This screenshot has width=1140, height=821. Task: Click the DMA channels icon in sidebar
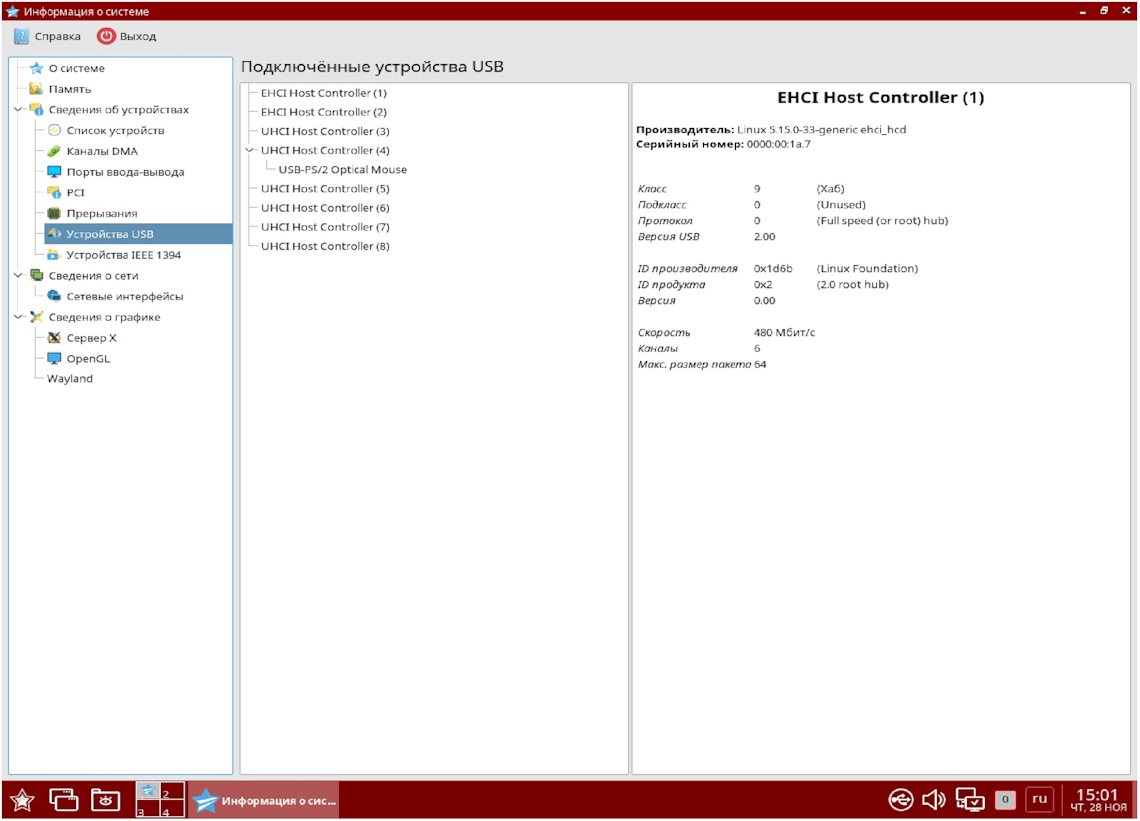(55, 151)
